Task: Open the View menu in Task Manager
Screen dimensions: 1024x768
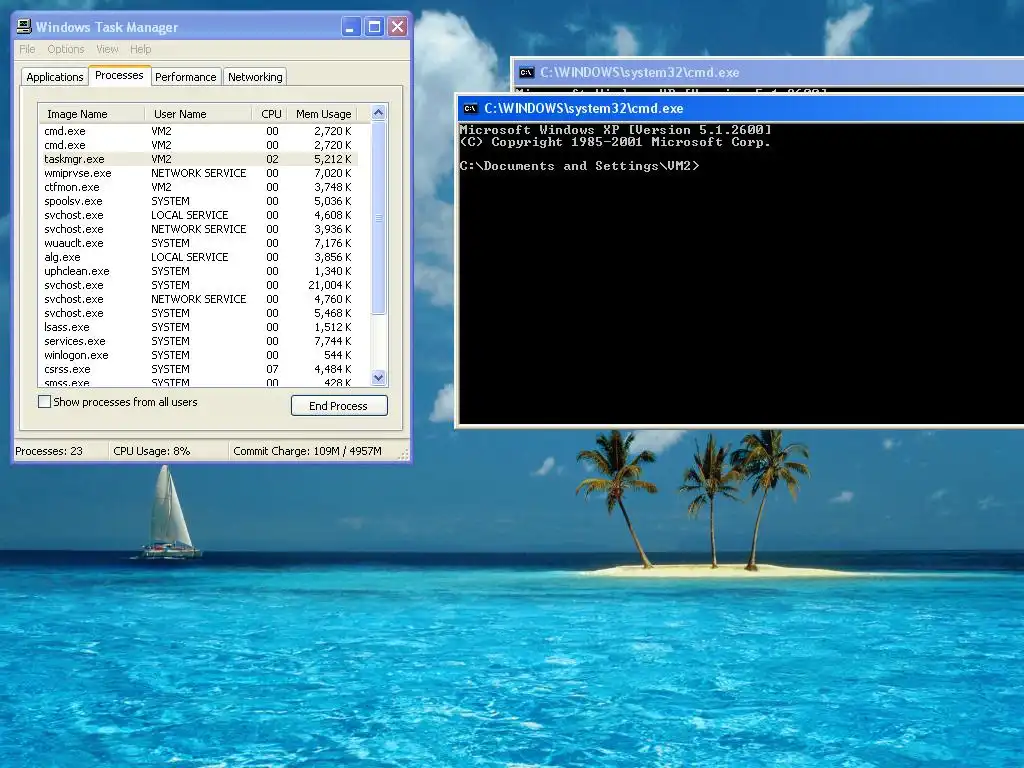Action: [107, 49]
